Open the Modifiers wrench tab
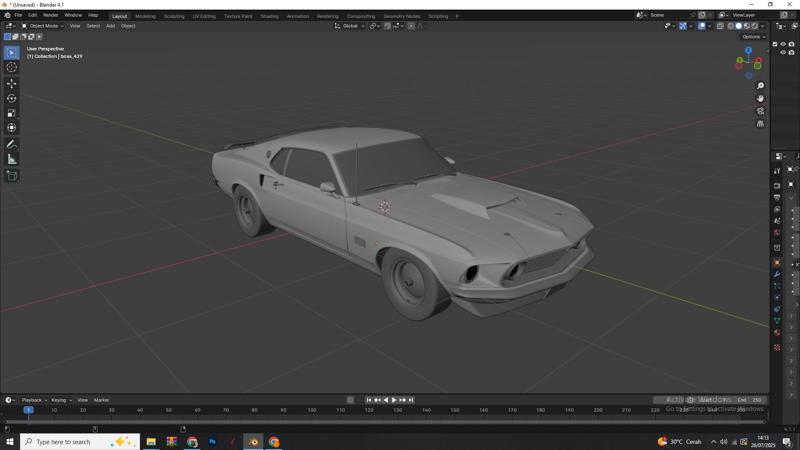Screen dimensions: 800x450 (x=777, y=274)
